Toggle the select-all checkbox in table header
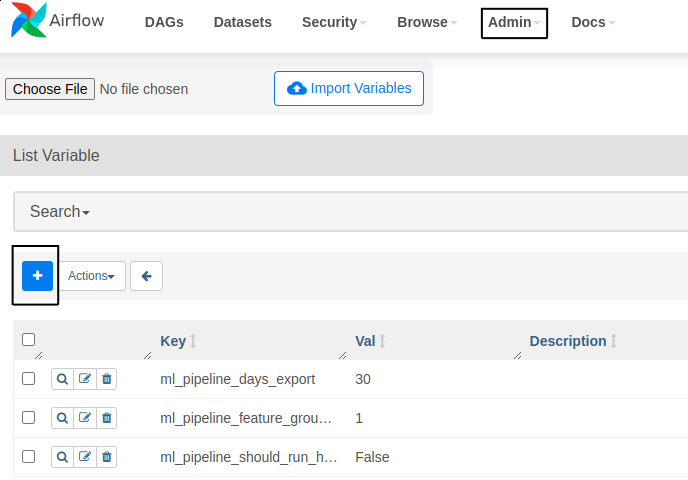This screenshot has height=480, width=688. [29, 339]
